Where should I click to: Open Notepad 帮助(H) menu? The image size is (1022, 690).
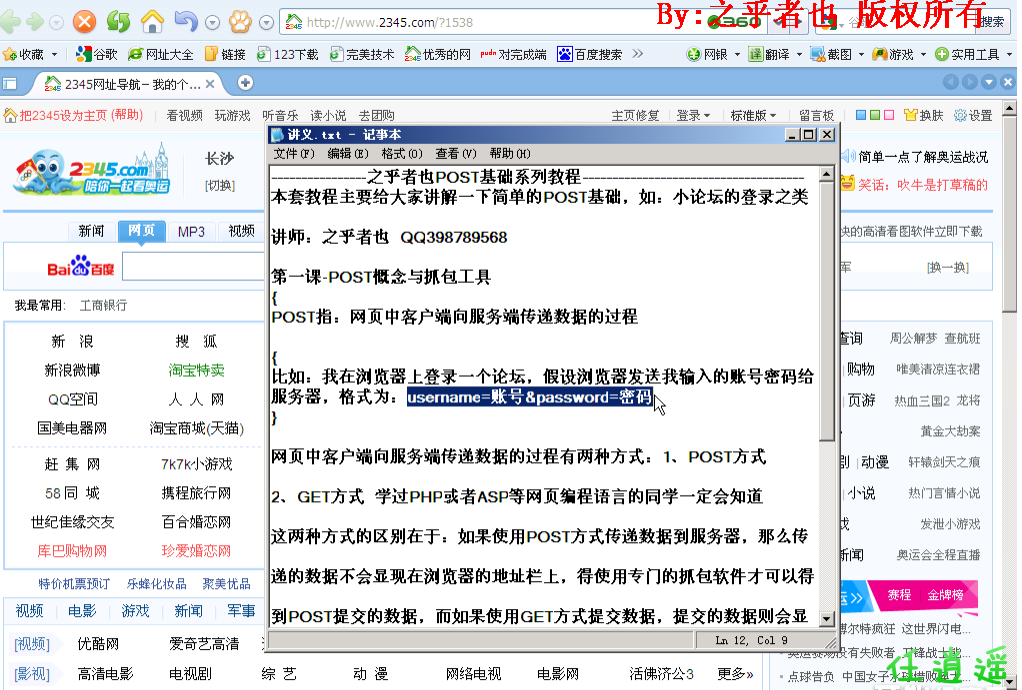(510, 154)
